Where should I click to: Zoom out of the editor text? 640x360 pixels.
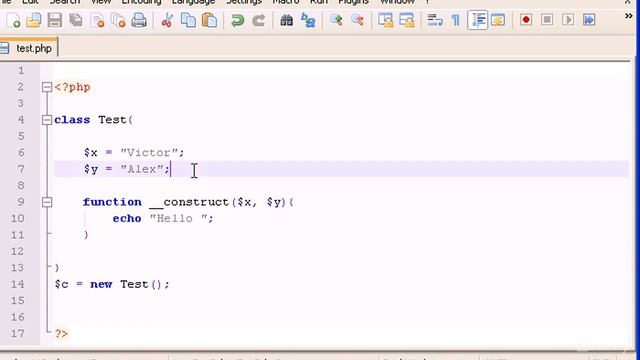[357, 20]
